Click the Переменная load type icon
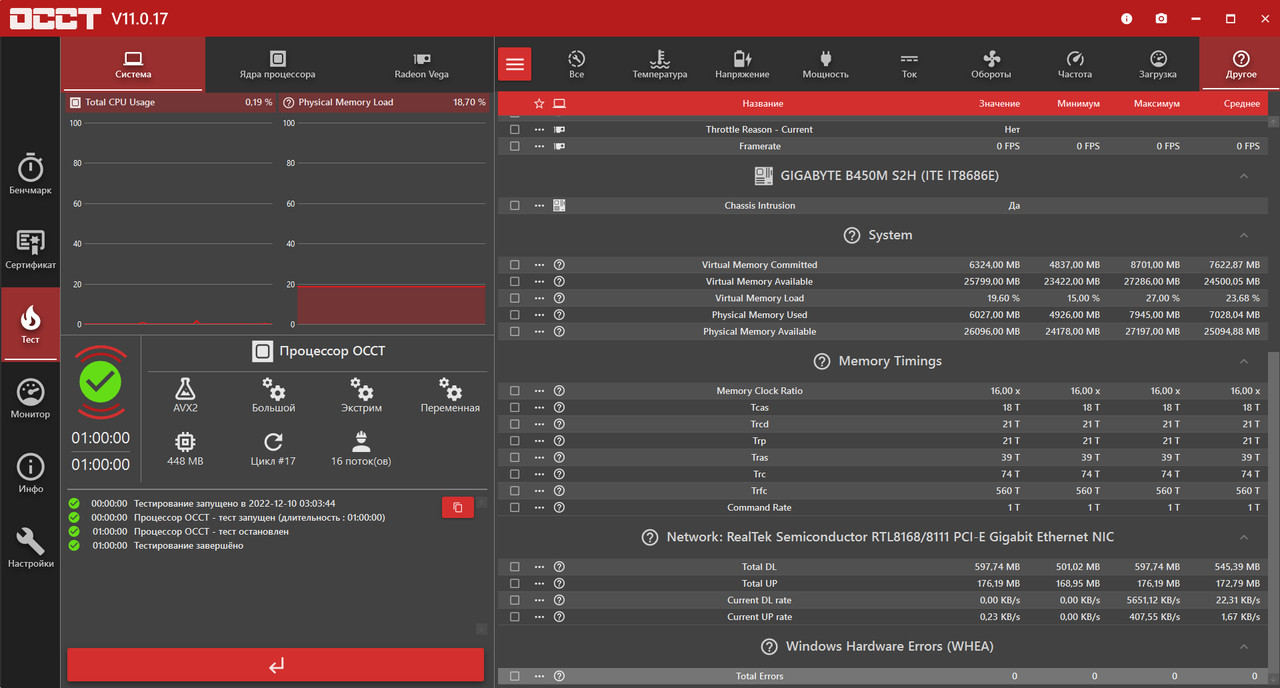 point(450,388)
